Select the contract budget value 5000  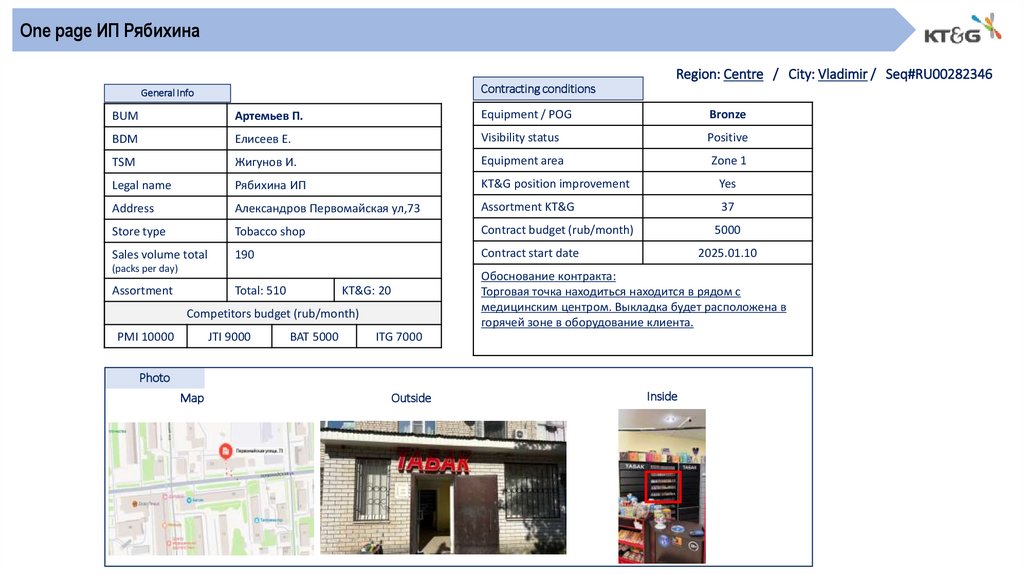728,230
